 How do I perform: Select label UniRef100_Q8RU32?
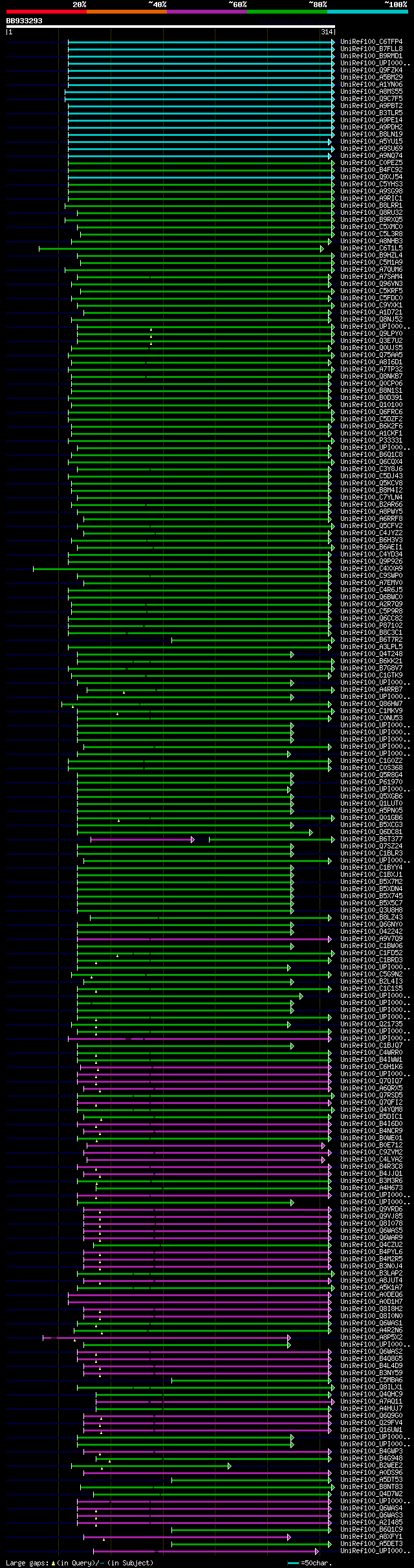371,212
